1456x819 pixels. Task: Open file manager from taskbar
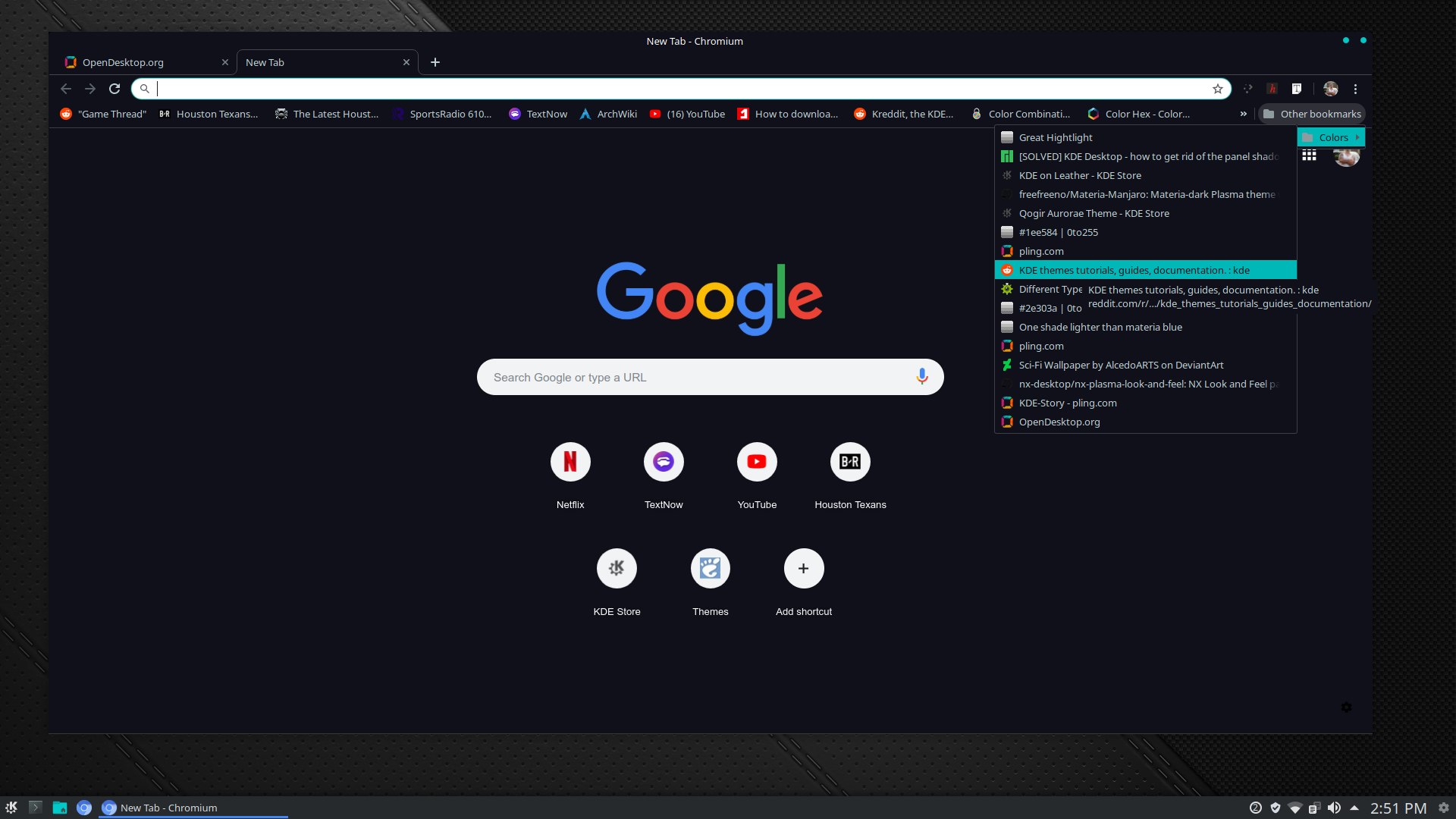[x=60, y=808]
